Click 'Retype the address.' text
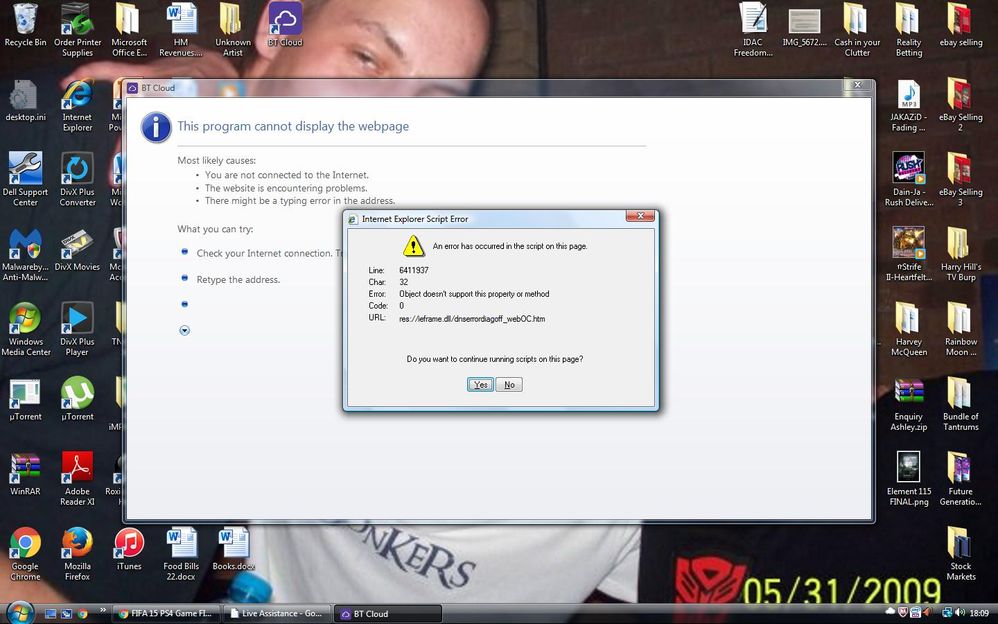 click(x=238, y=280)
